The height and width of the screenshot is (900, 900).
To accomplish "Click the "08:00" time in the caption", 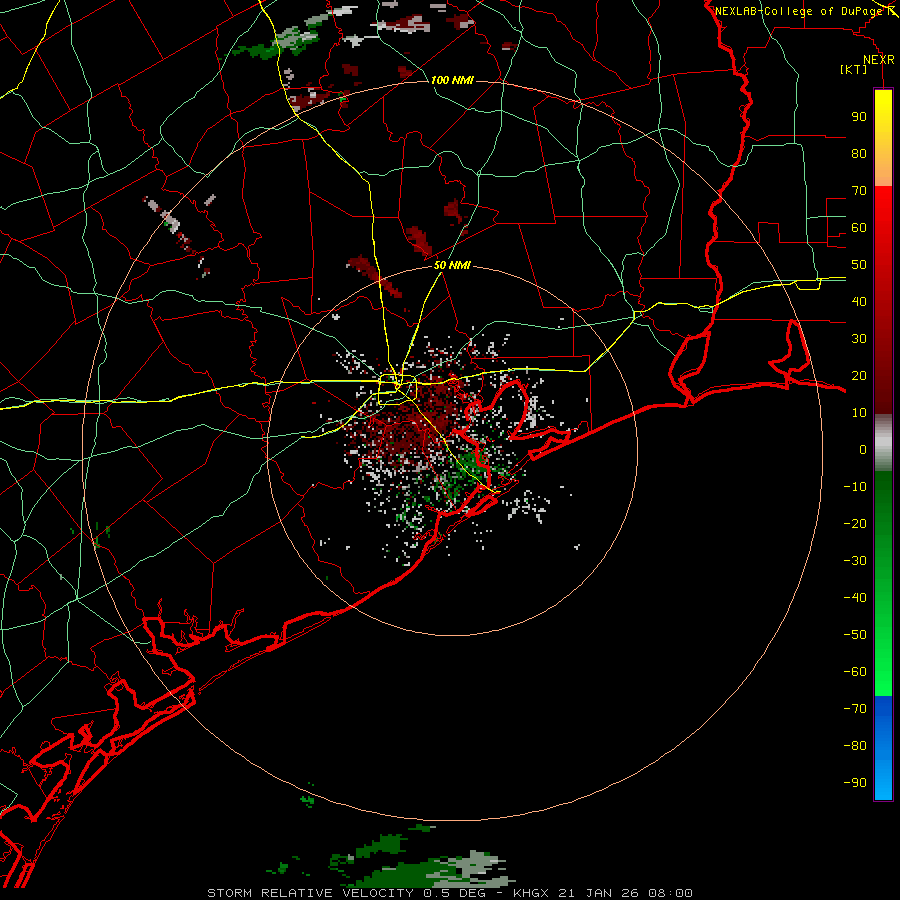I will 670,893.
